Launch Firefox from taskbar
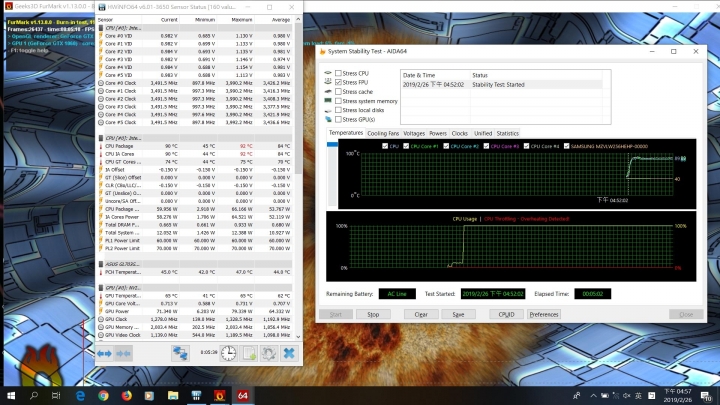This screenshot has height=405, width=720. pyautogui.click(x=126, y=395)
